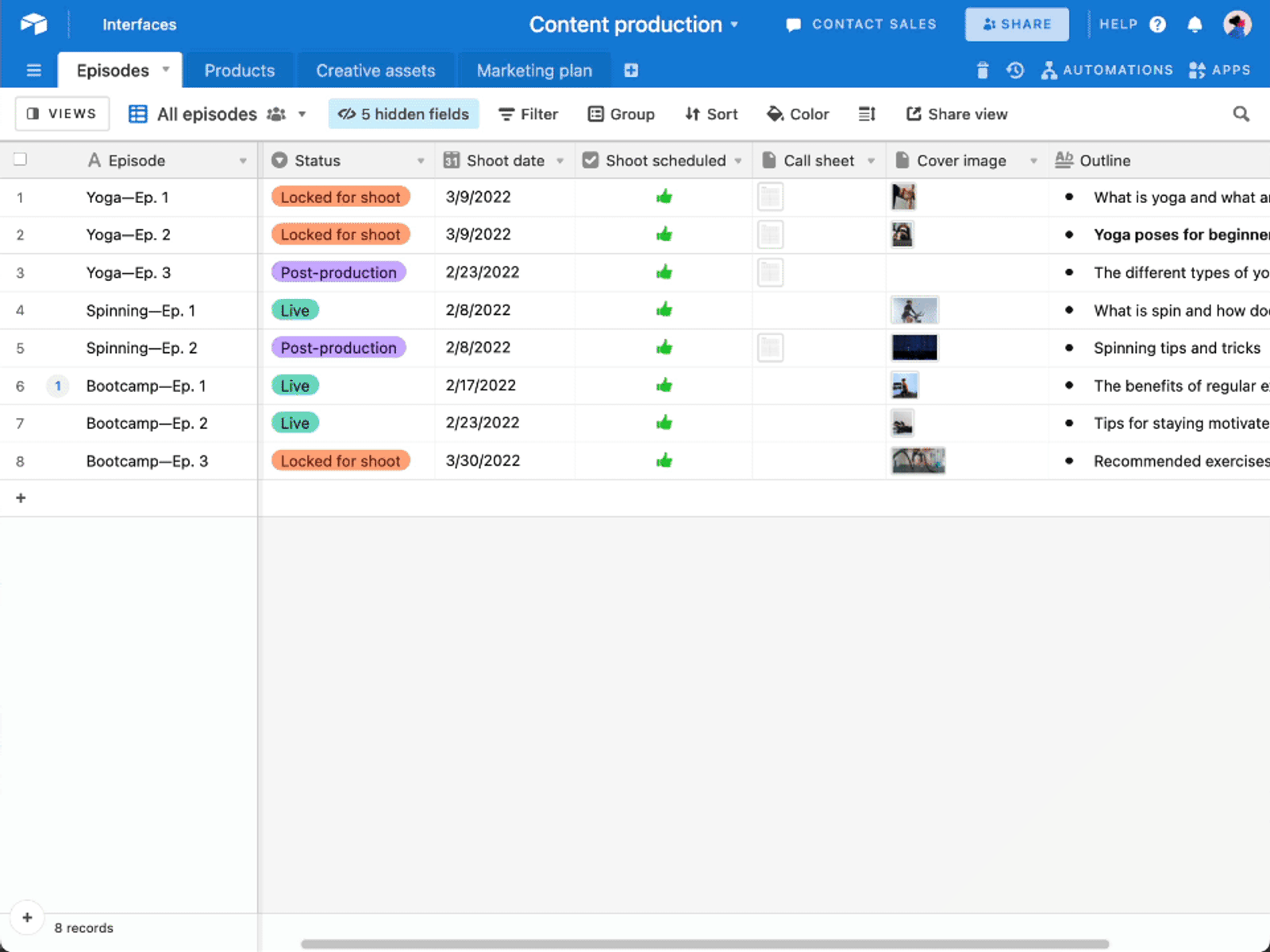Open the Filter option
1270x952 pixels.
click(529, 114)
